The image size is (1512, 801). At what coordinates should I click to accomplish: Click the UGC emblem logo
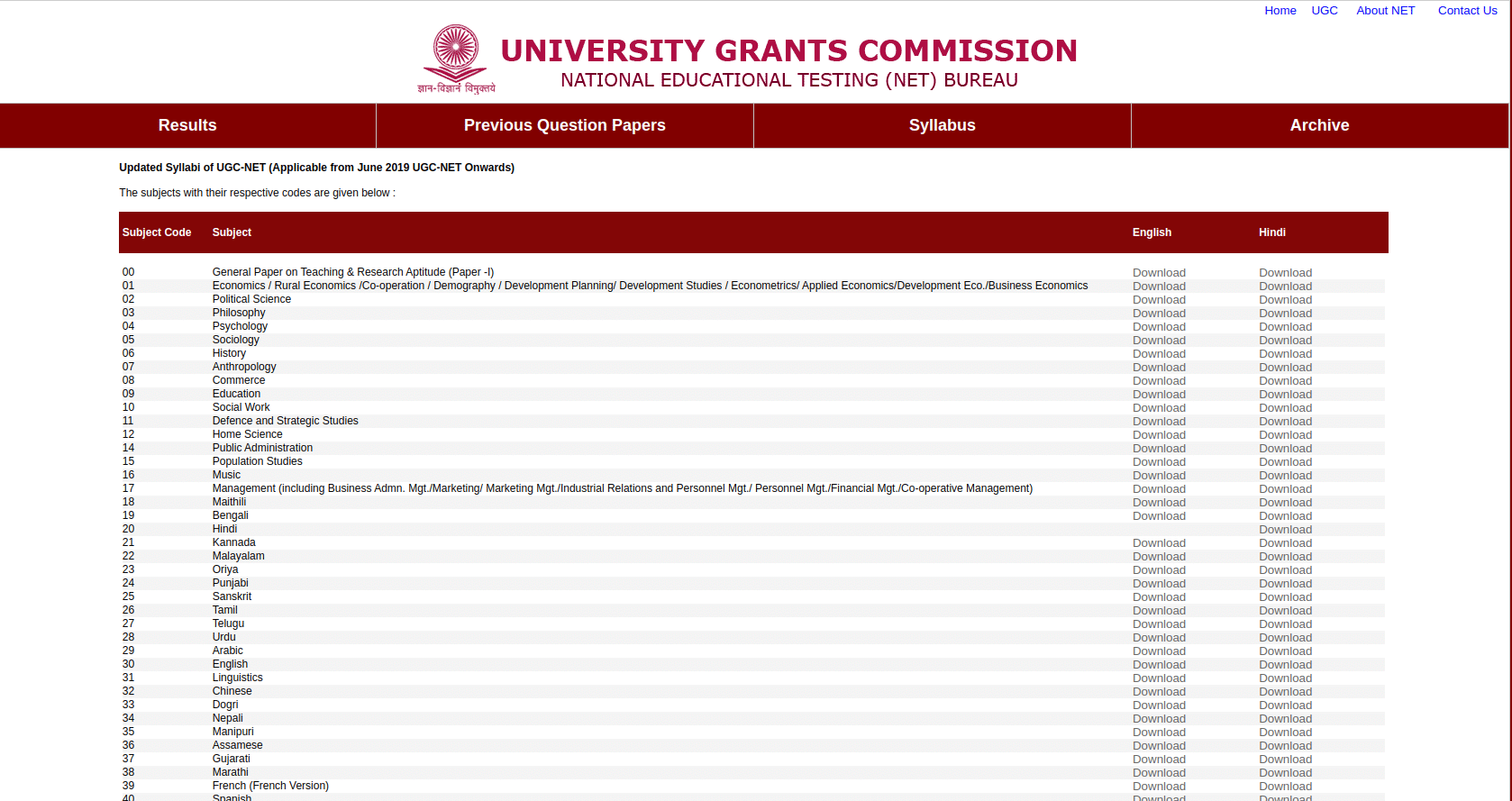[456, 59]
